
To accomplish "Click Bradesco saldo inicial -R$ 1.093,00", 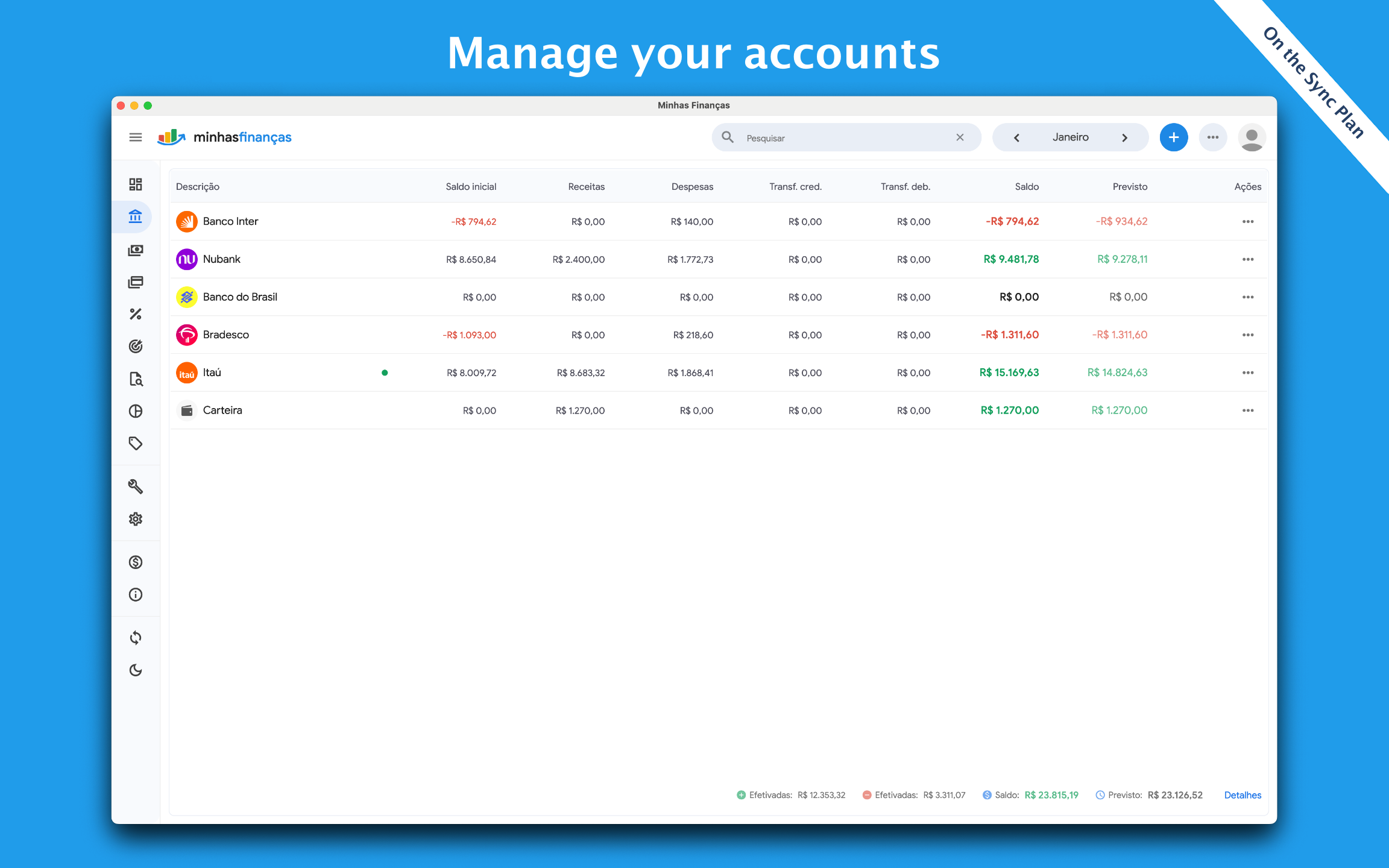I will point(470,335).
